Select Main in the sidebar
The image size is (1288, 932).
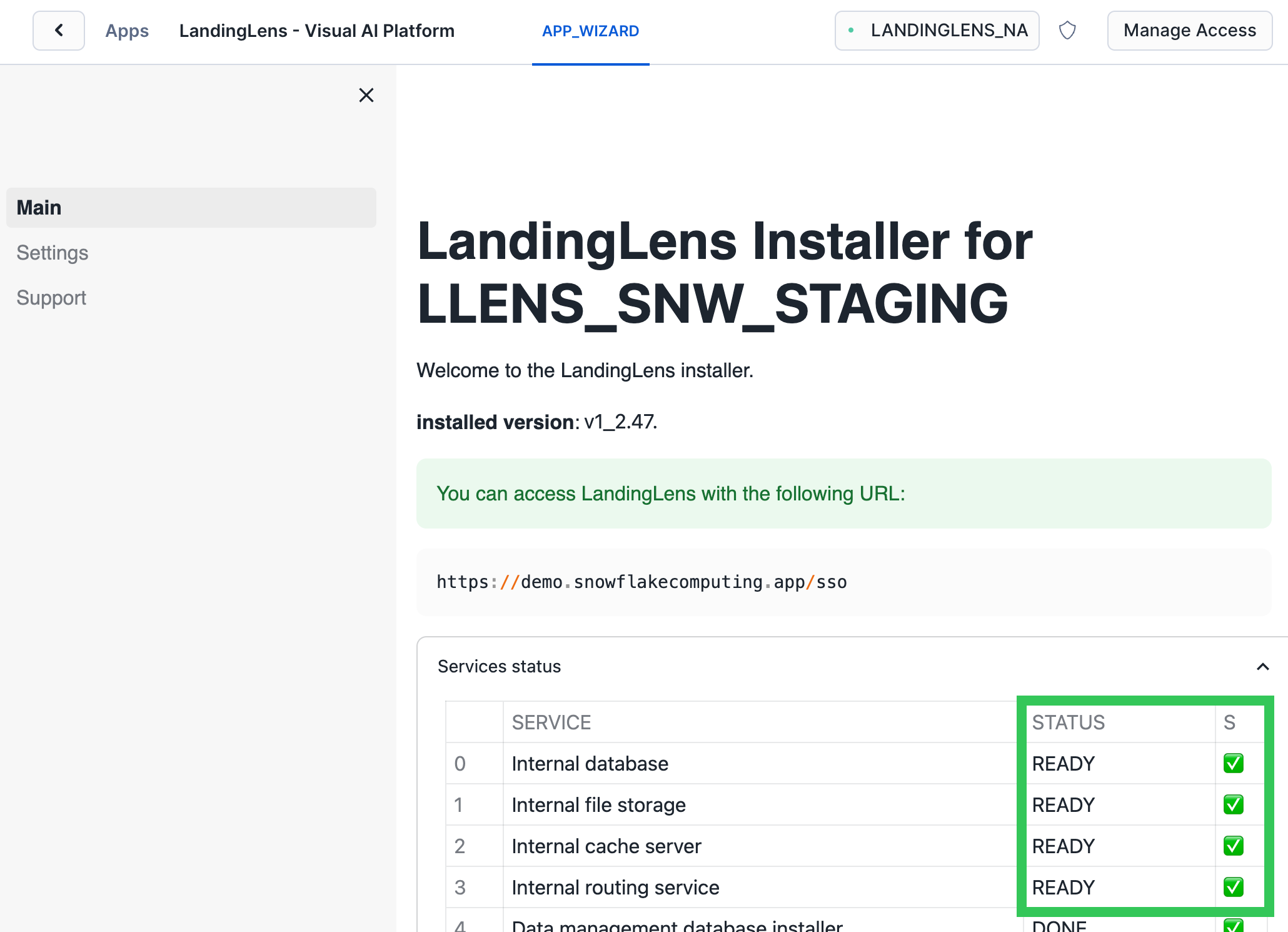click(39, 207)
